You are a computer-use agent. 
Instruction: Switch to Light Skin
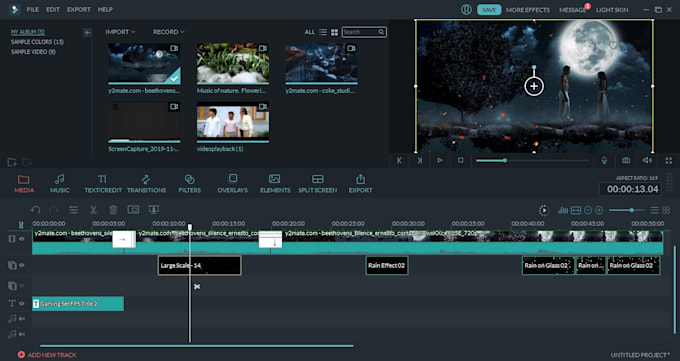tap(612, 10)
